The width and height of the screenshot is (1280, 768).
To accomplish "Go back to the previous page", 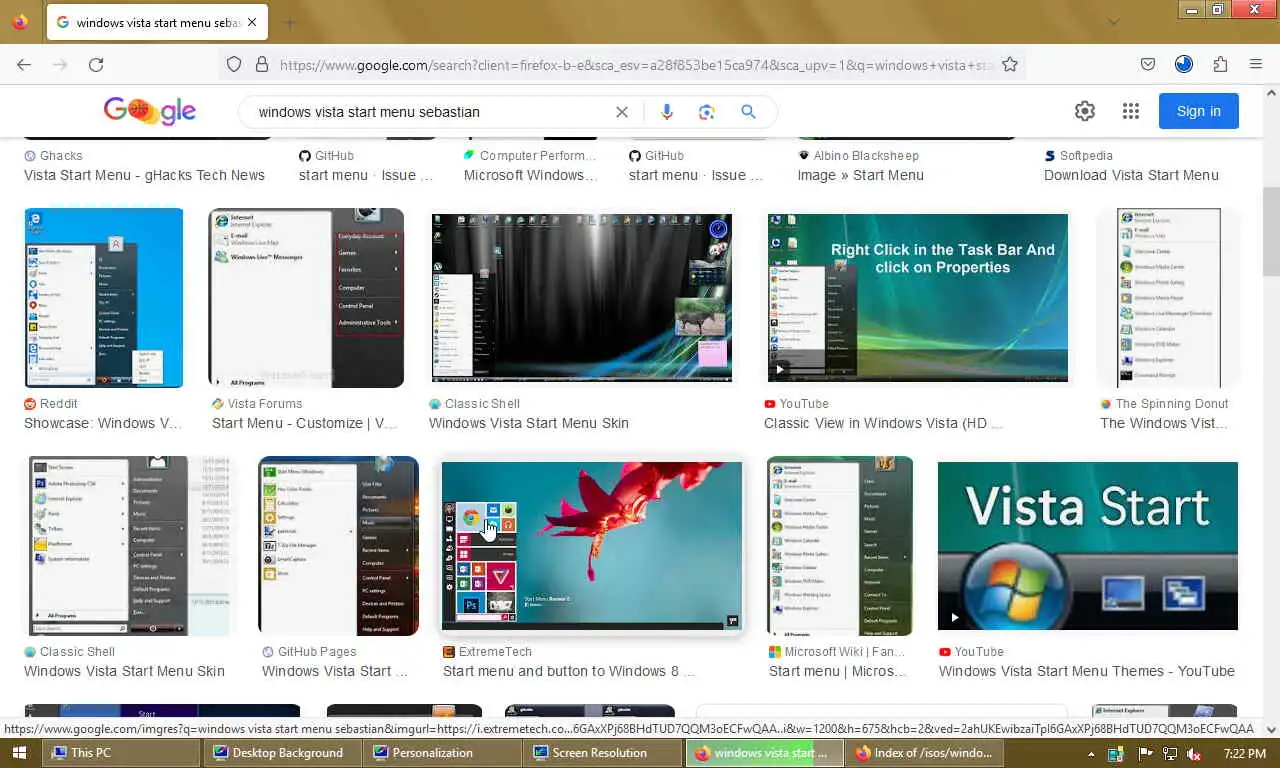I will point(24,65).
